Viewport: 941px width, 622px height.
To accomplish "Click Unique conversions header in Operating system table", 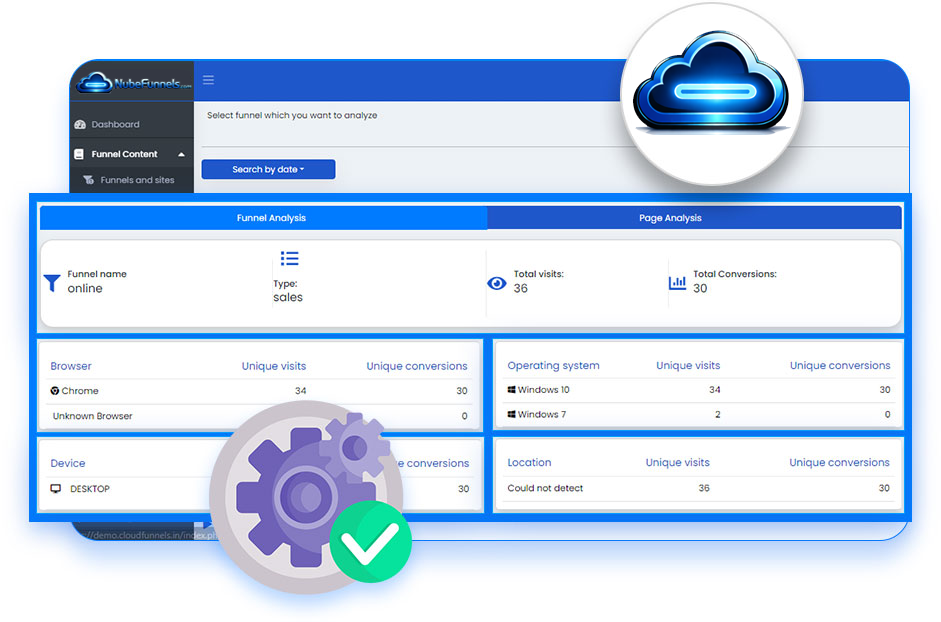I will coord(840,365).
